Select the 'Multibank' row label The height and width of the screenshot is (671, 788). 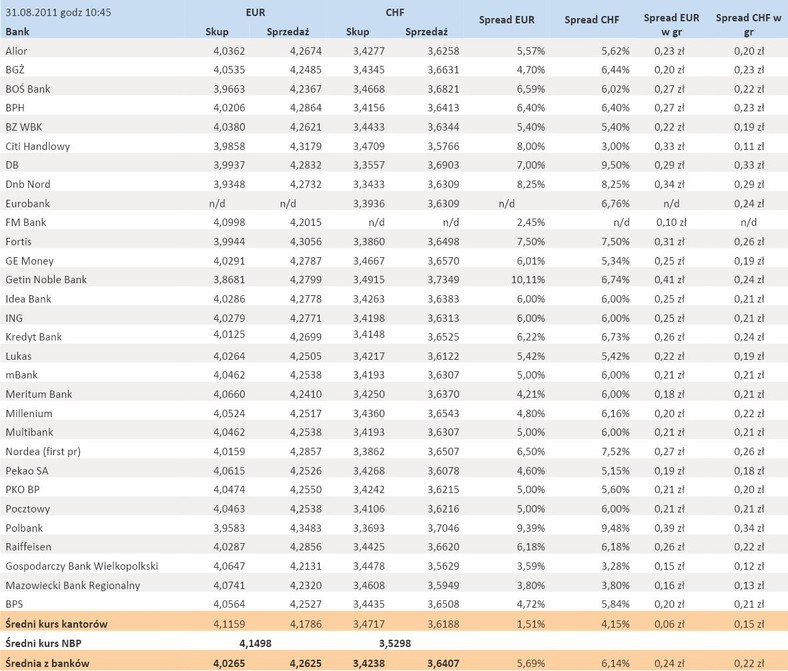(x=29, y=432)
